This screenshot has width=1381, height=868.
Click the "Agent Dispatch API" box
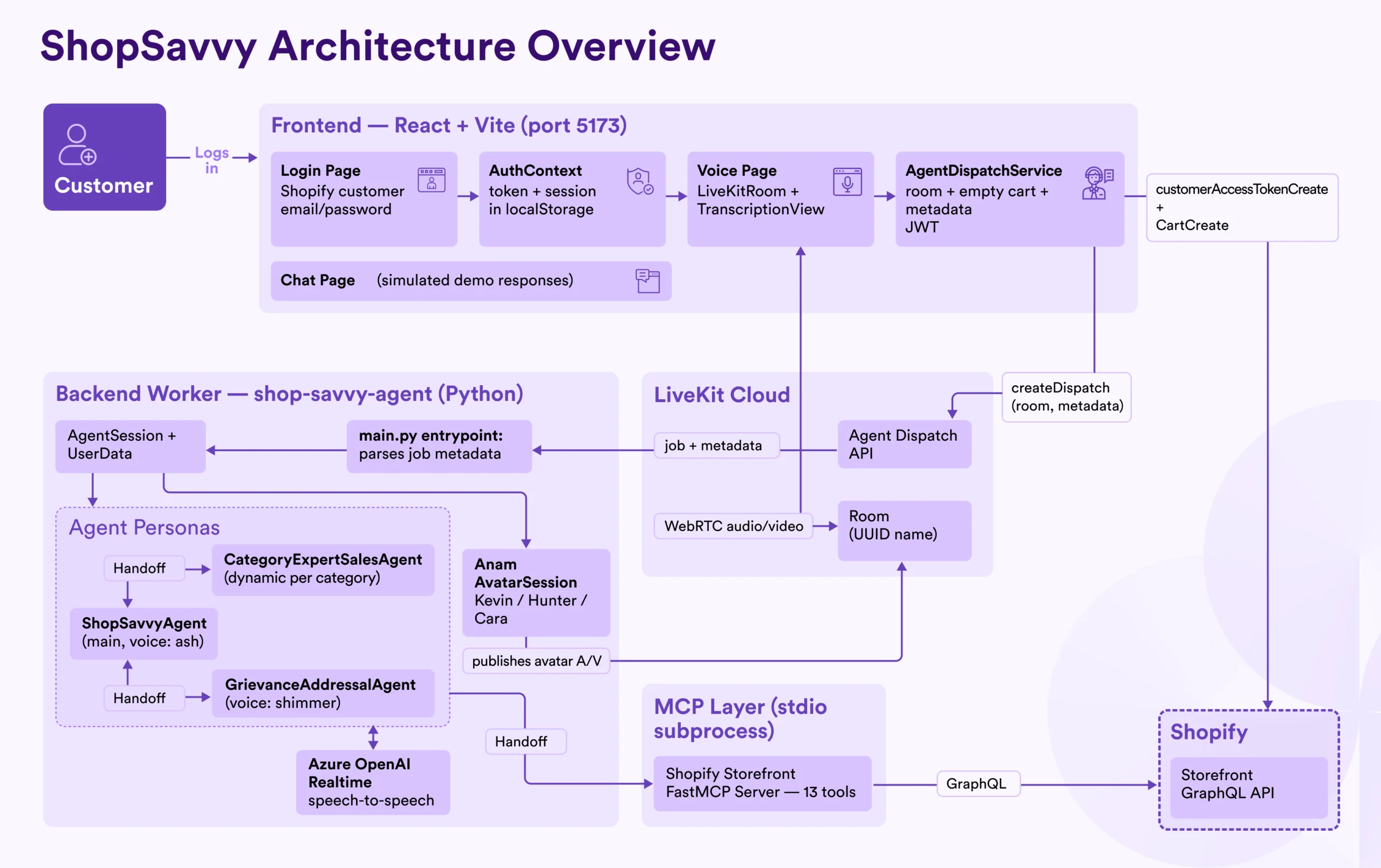905,444
